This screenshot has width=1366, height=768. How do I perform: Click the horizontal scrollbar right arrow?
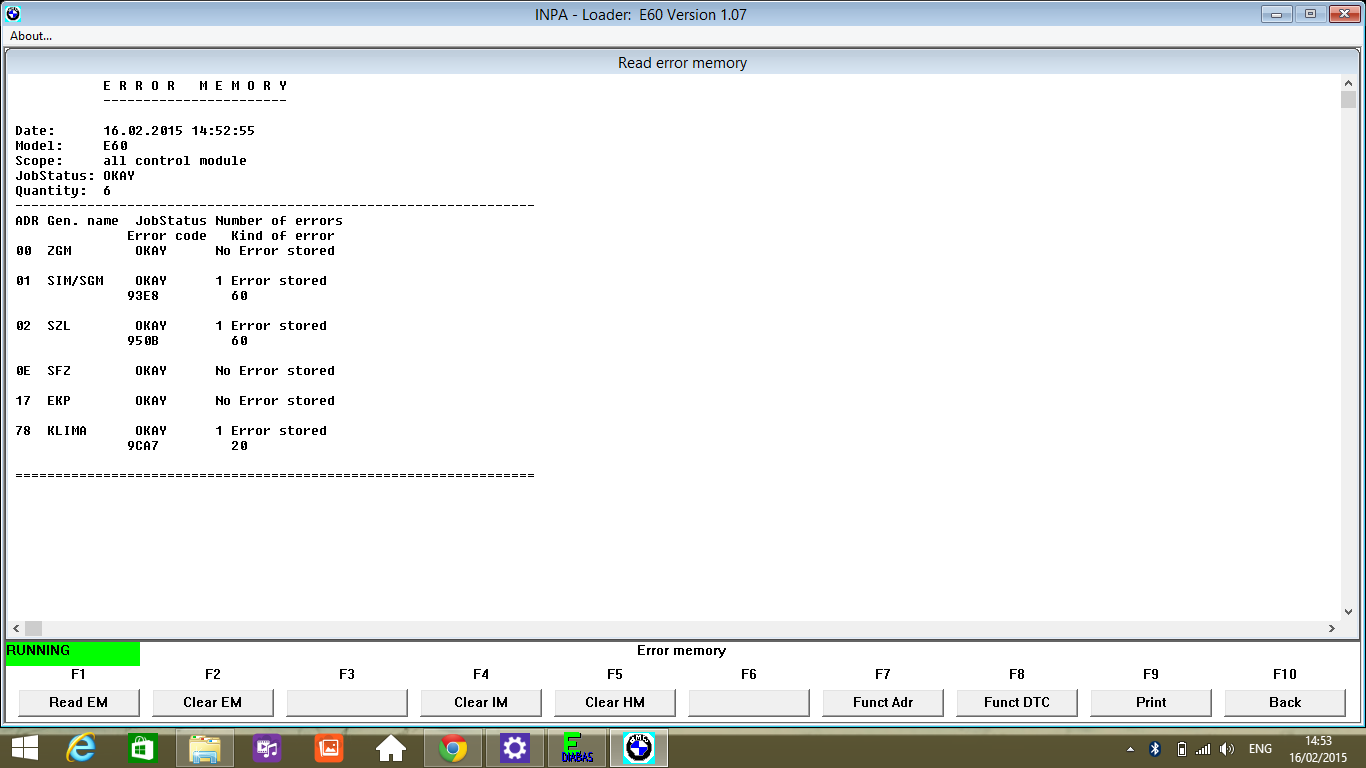click(1331, 628)
